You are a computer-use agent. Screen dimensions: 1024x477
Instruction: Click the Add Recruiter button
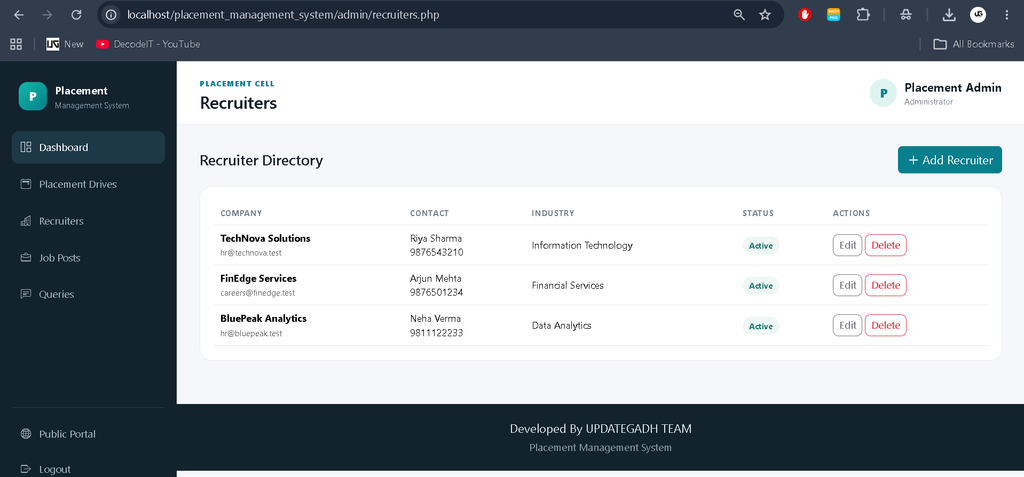(x=950, y=160)
